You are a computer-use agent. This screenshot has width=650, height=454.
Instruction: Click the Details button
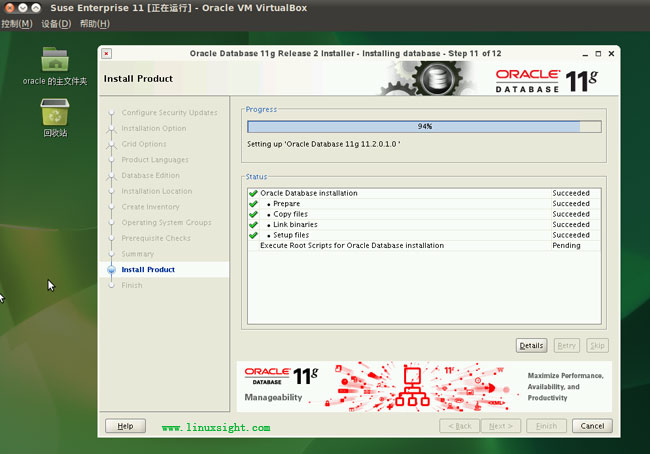coord(531,345)
